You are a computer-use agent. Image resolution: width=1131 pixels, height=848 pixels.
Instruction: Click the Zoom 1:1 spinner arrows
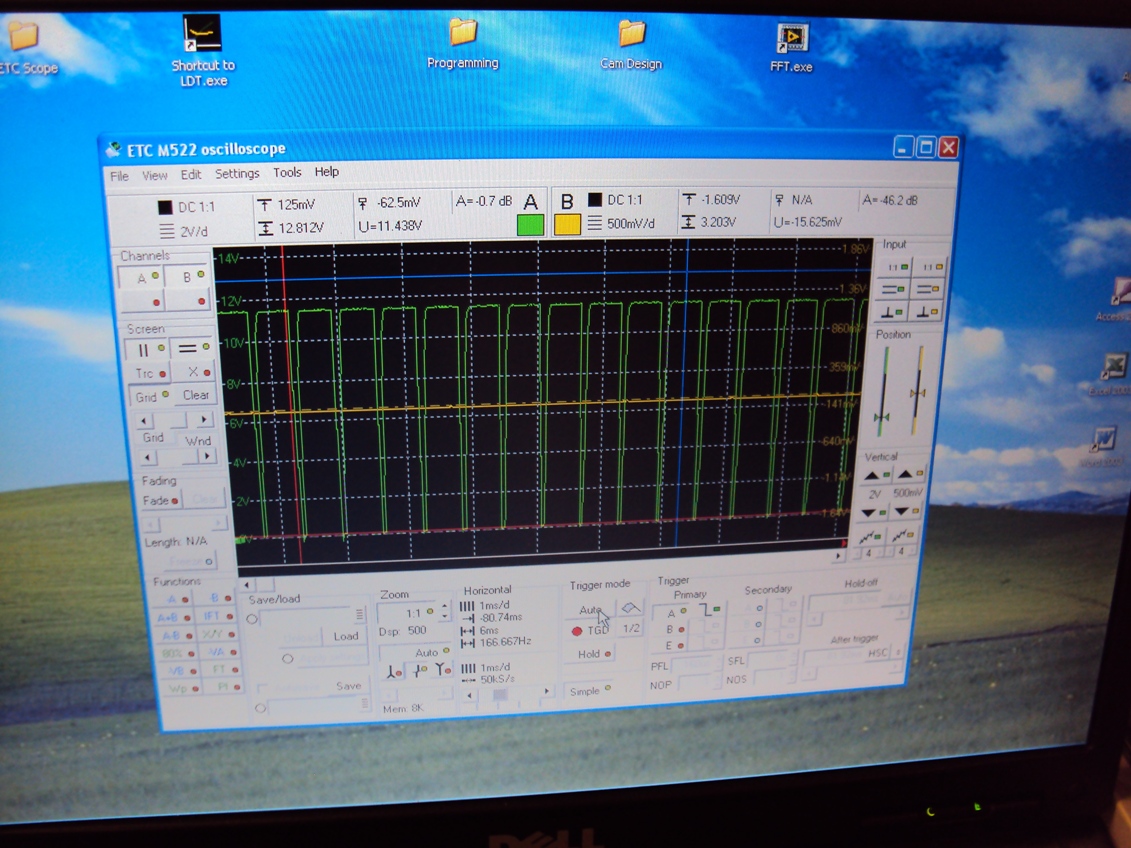click(x=445, y=611)
